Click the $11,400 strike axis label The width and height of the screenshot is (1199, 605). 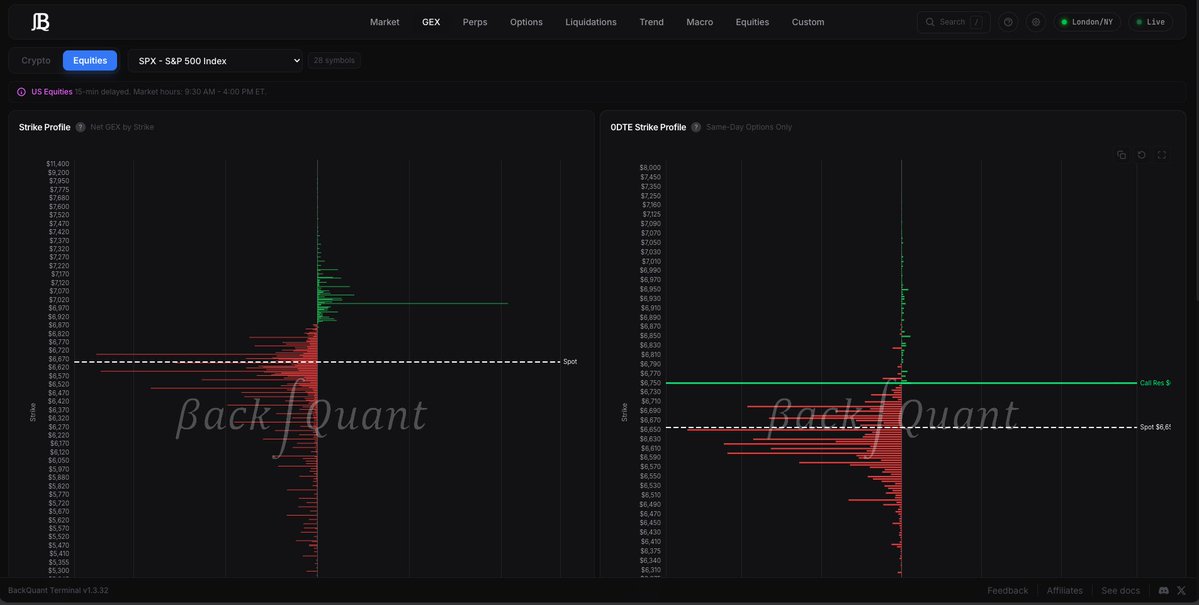(57, 164)
